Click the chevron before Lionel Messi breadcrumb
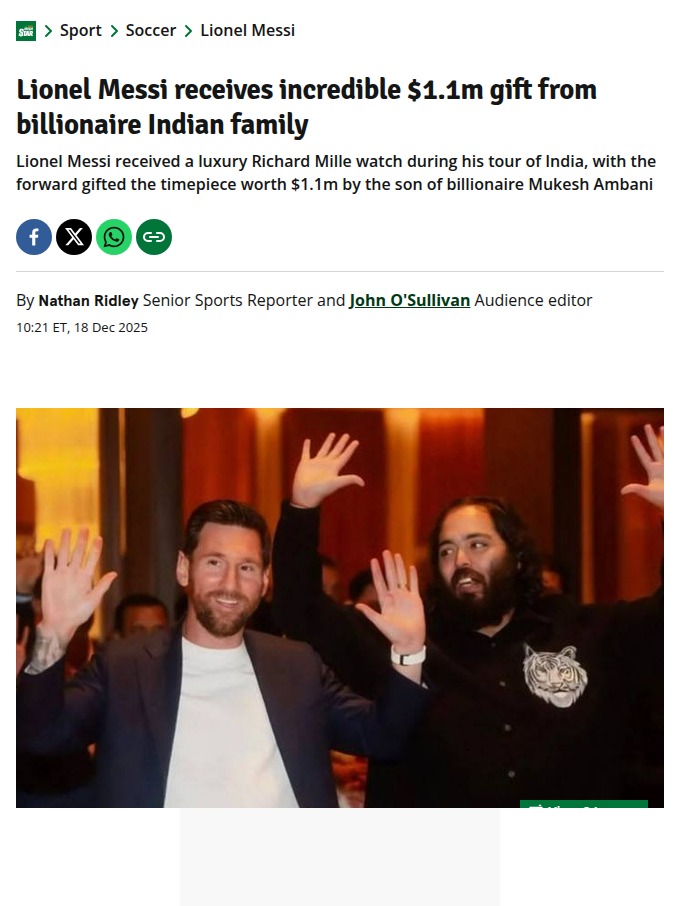Screen dimensions: 679x906 [x=188, y=31]
